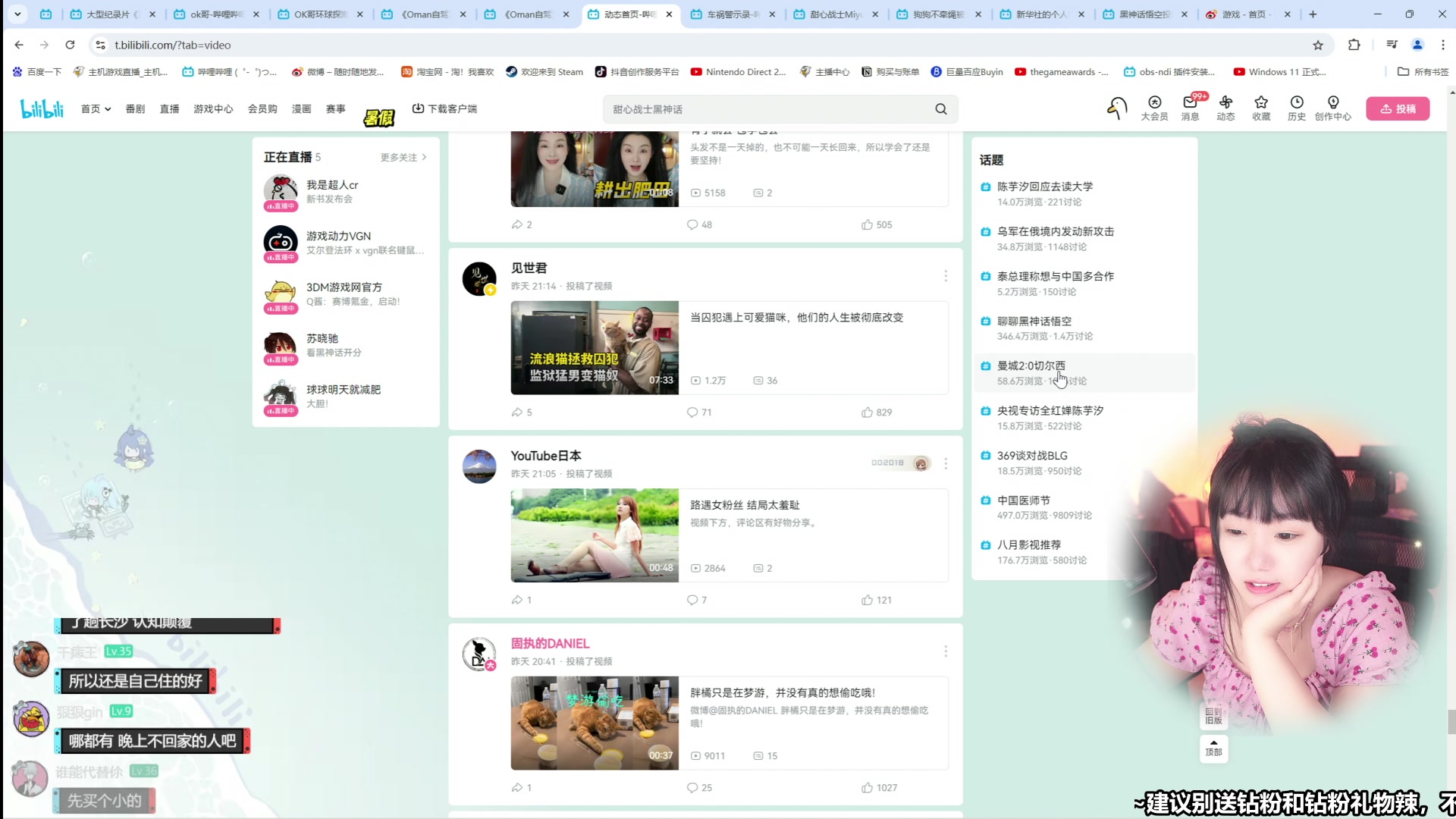Open the 大会员 VIP icon
The height and width of the screenshot is (819, 1456).
pyautogui.click(x=1154, y=108)
